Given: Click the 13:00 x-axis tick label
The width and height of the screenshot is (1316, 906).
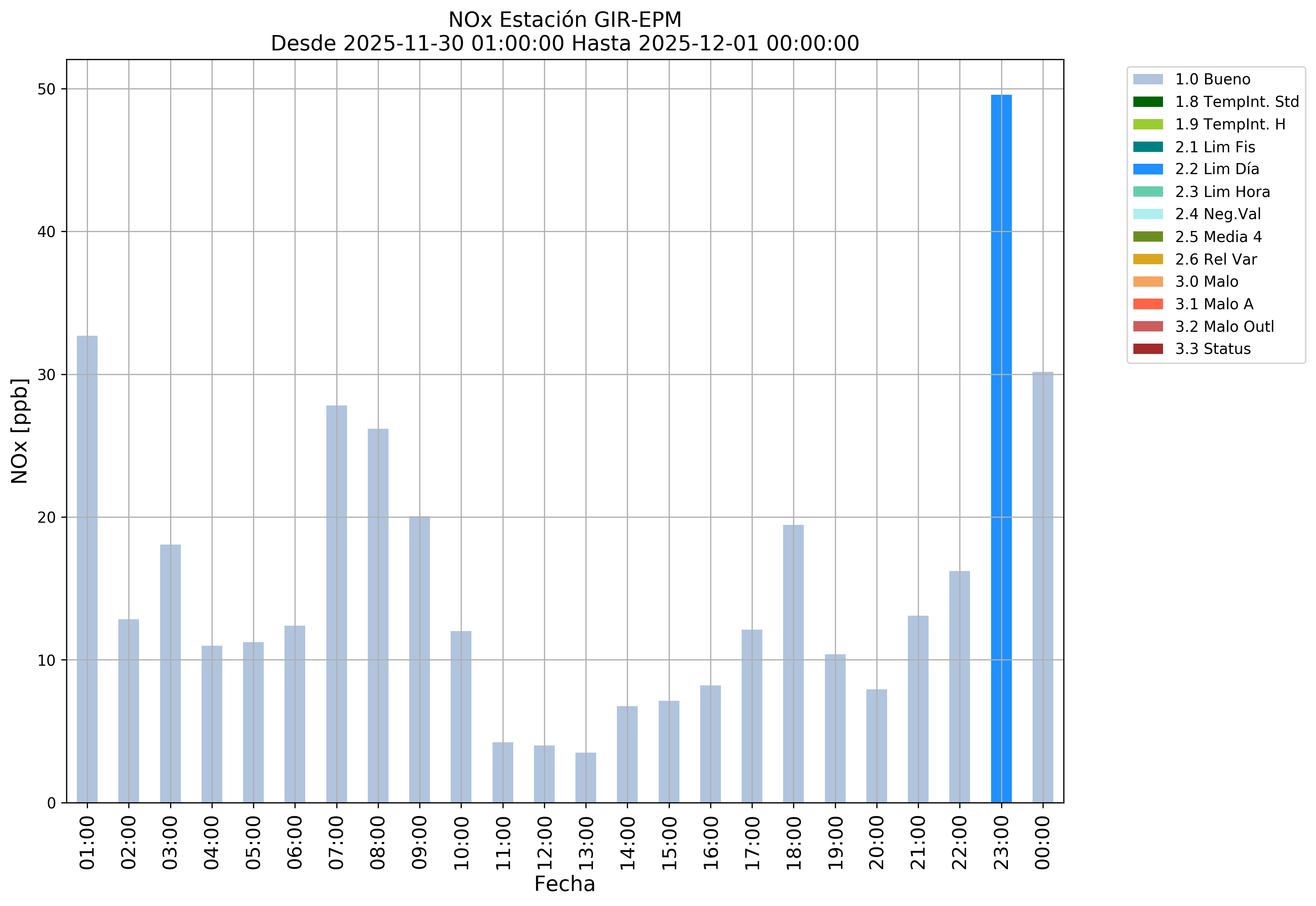Looking at the screenshot, I should pyautogui.click(x=586, y=843).
